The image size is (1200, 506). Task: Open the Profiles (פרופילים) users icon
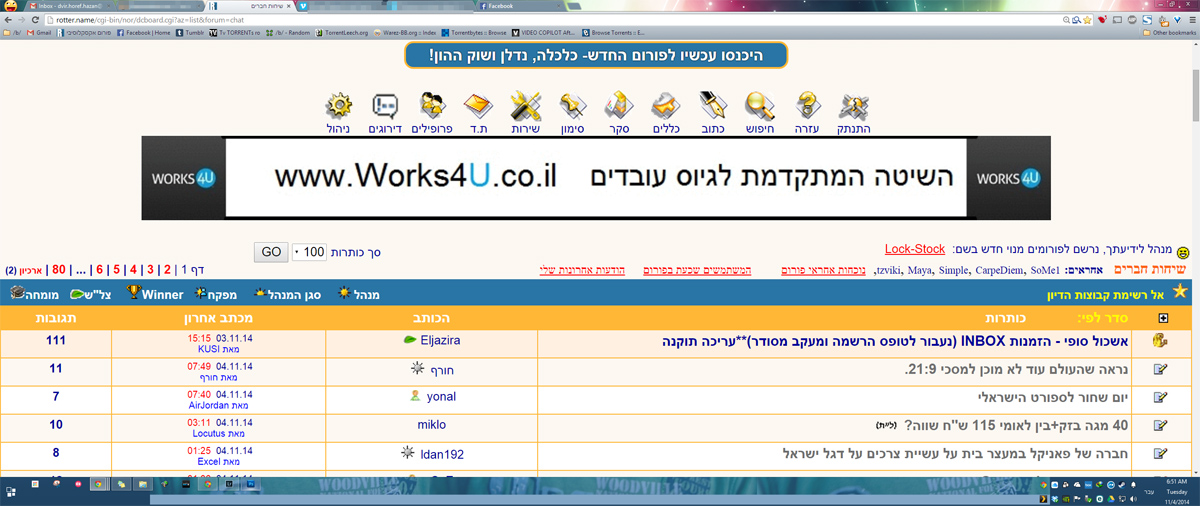point(434,106)
